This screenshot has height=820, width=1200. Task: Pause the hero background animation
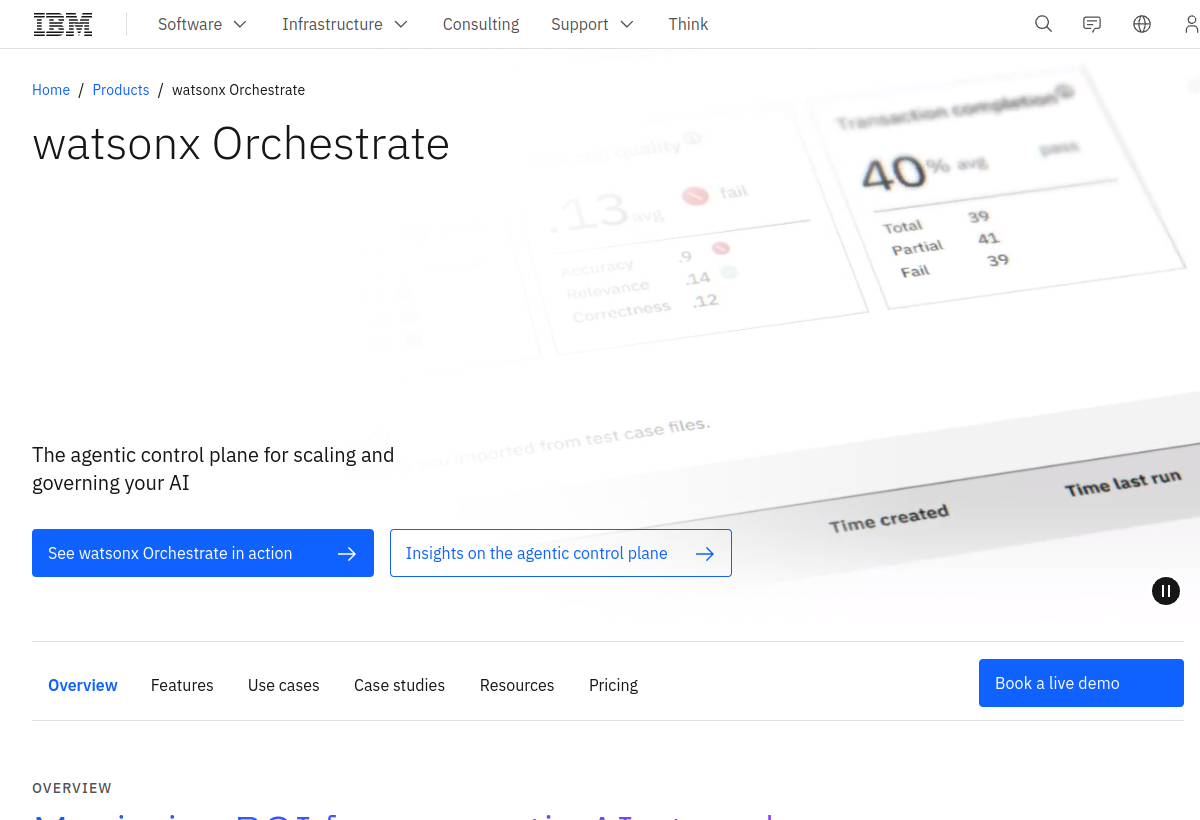pyautogui.click(x=1166, y=591)
